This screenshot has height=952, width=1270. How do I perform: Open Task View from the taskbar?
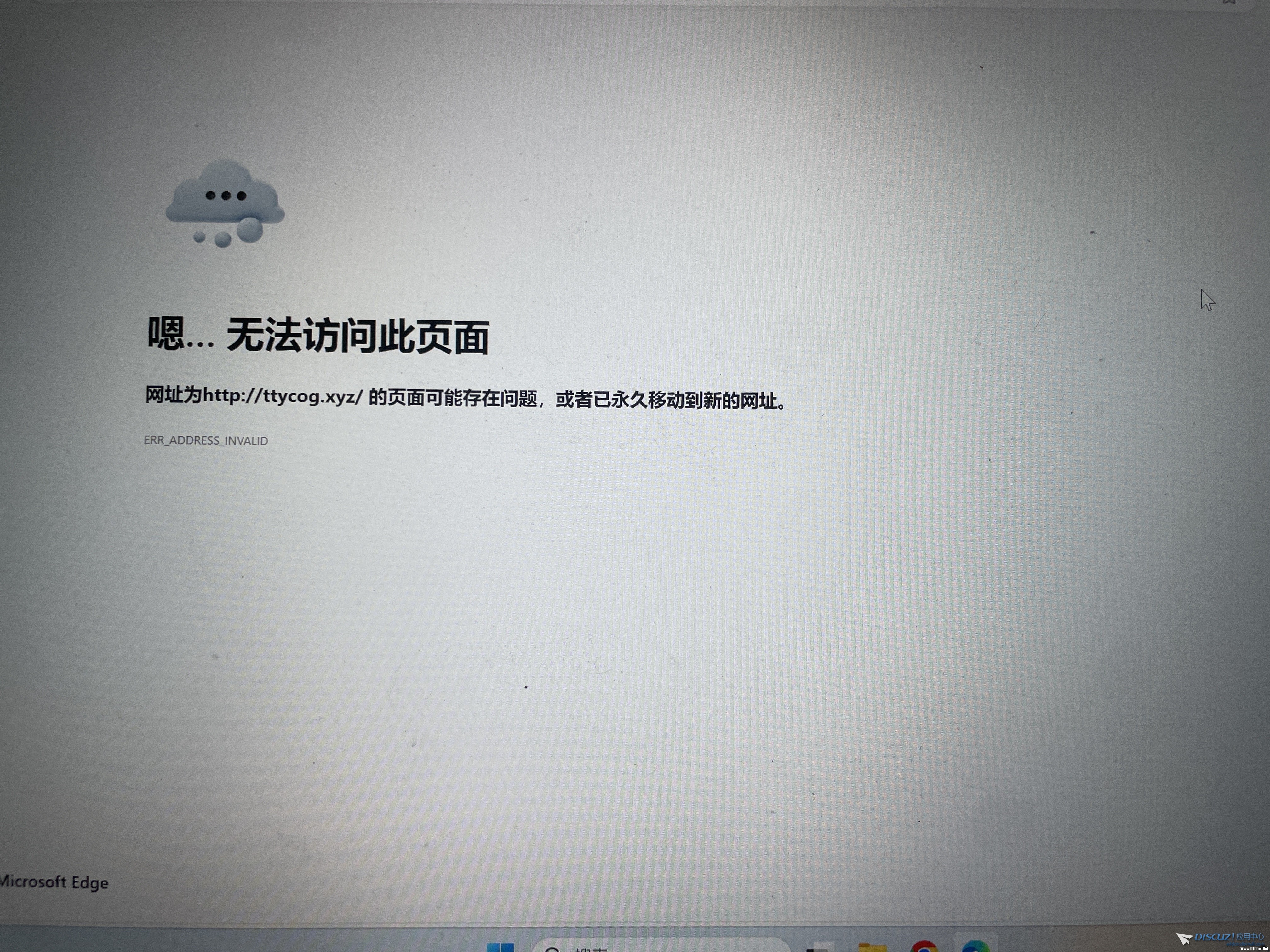tap(820, 947)
